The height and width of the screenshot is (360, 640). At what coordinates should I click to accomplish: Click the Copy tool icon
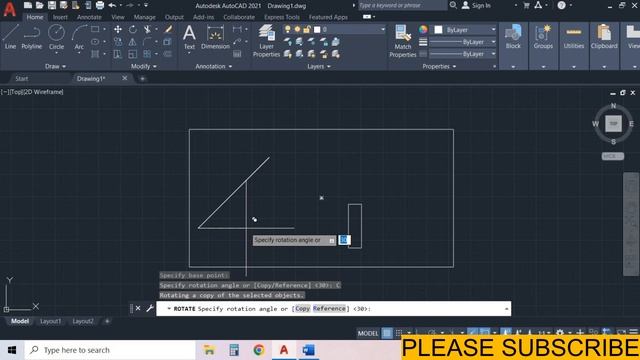coord(118,42)
